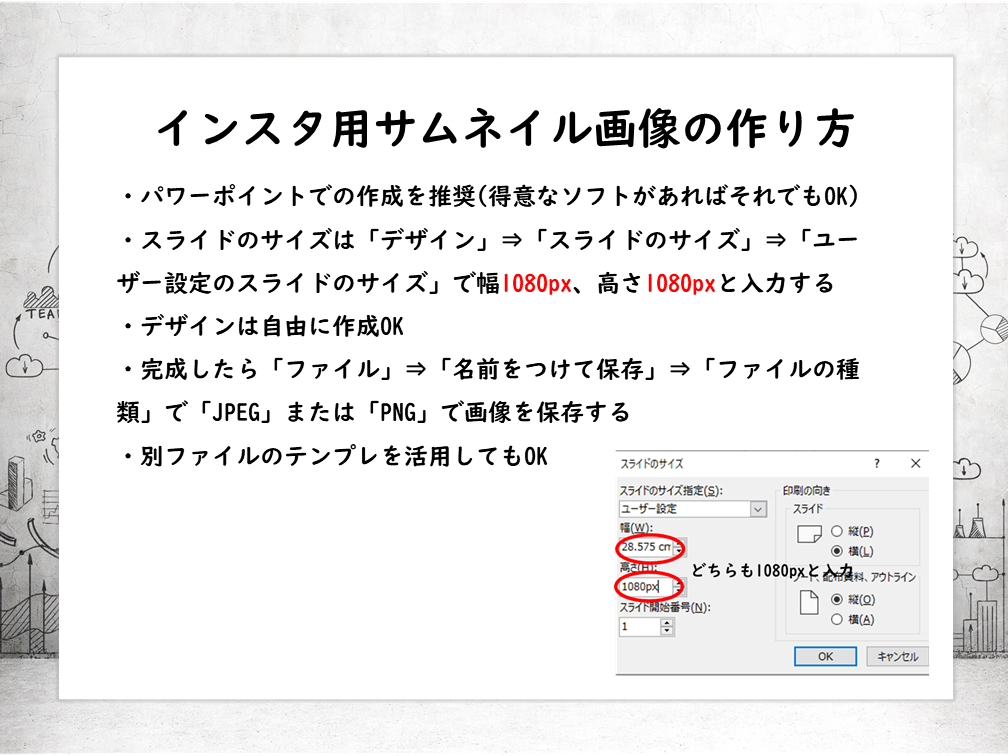Increase スライド開始番号 with up arrow
Screen dimensions: 1008x756
(x=667, y=622)
